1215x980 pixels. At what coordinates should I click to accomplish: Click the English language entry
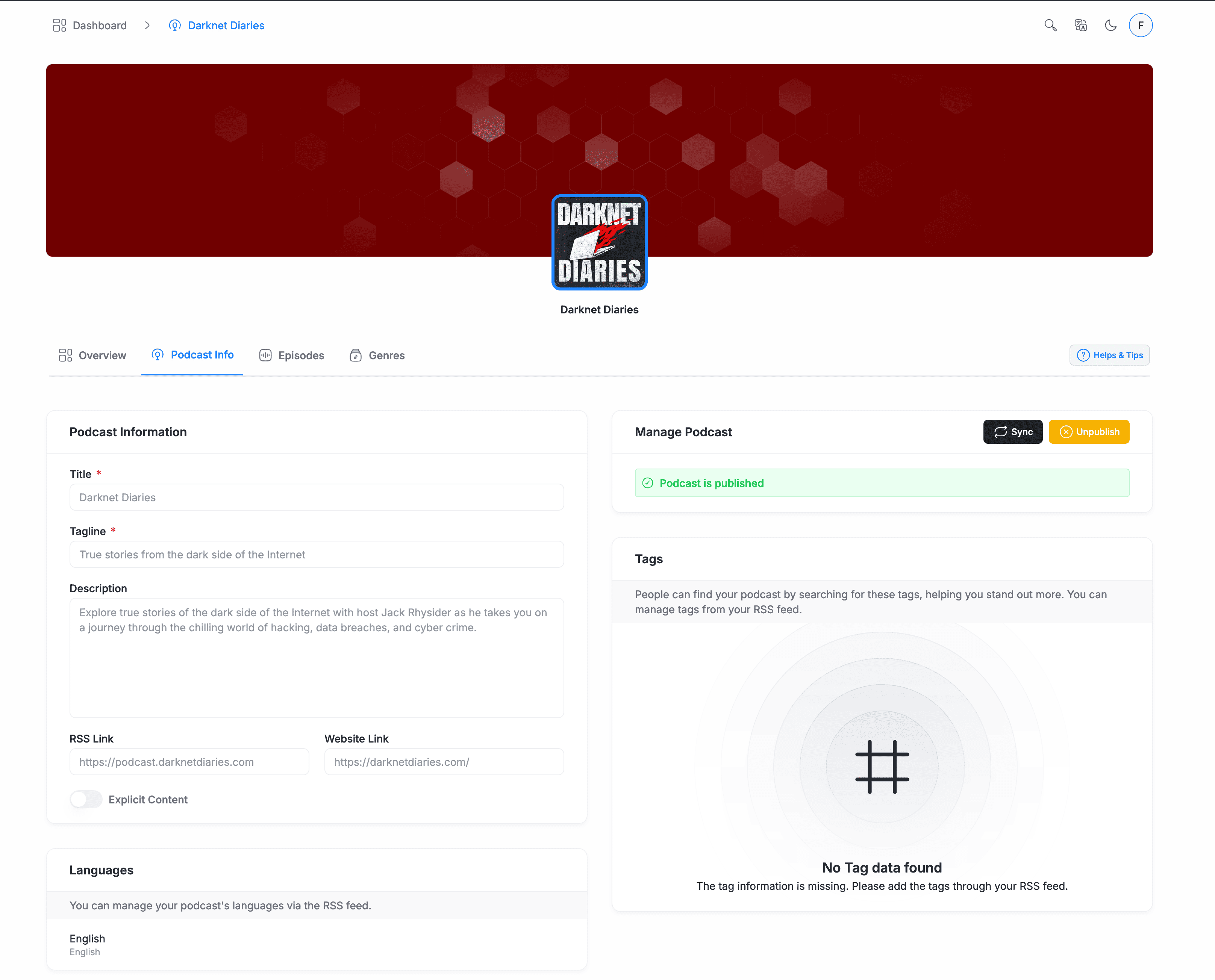pos(87,944)
